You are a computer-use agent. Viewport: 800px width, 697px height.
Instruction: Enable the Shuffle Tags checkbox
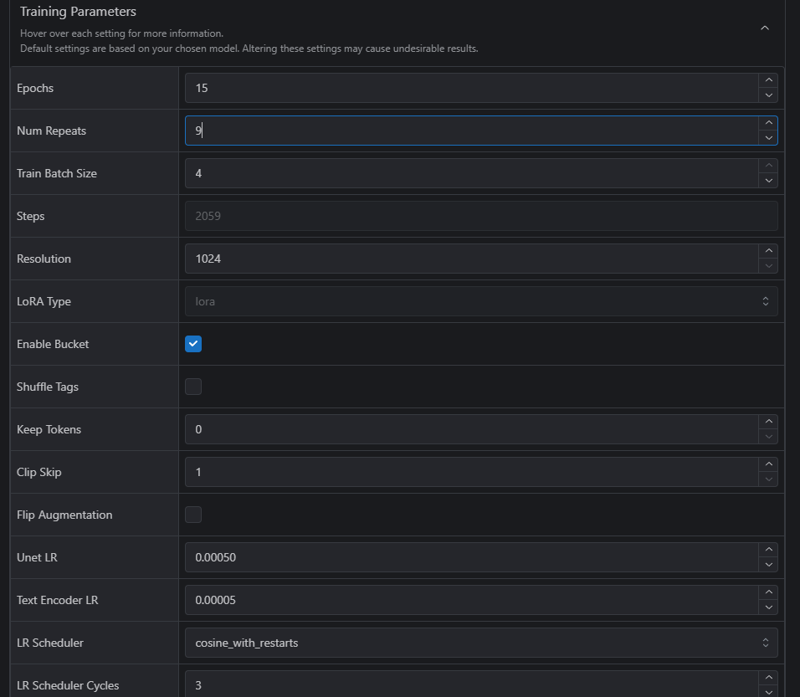click(193, 387)
